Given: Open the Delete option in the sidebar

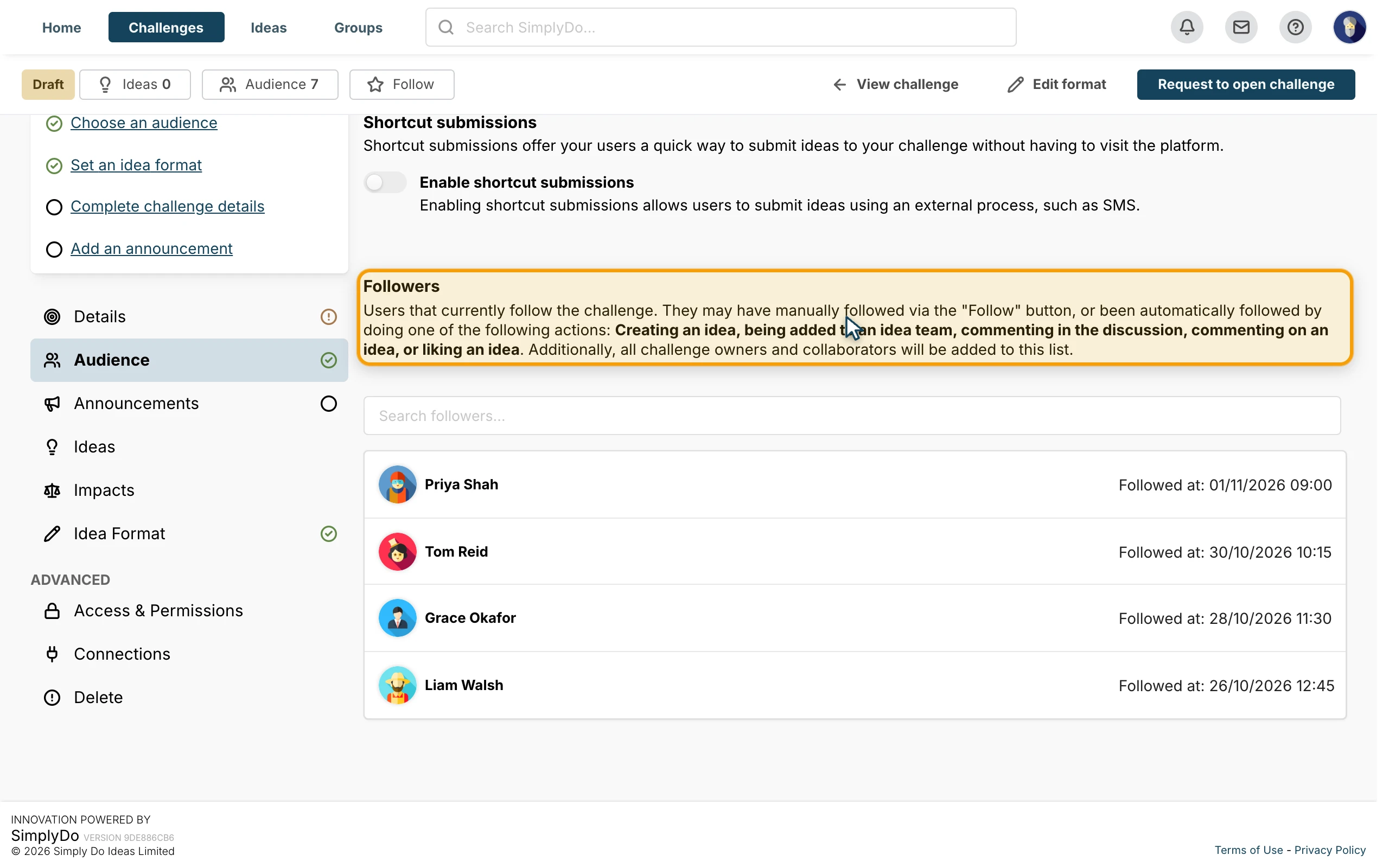Looking at the screenshot, I should [189, 698].
